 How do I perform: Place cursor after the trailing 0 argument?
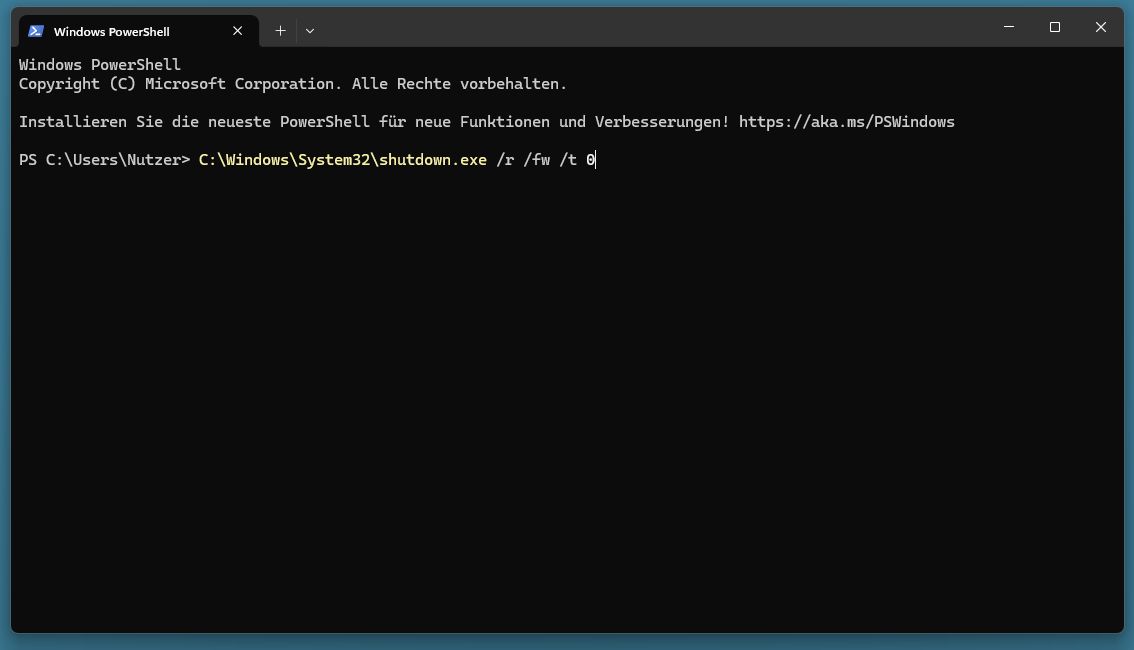pos(596,160)
